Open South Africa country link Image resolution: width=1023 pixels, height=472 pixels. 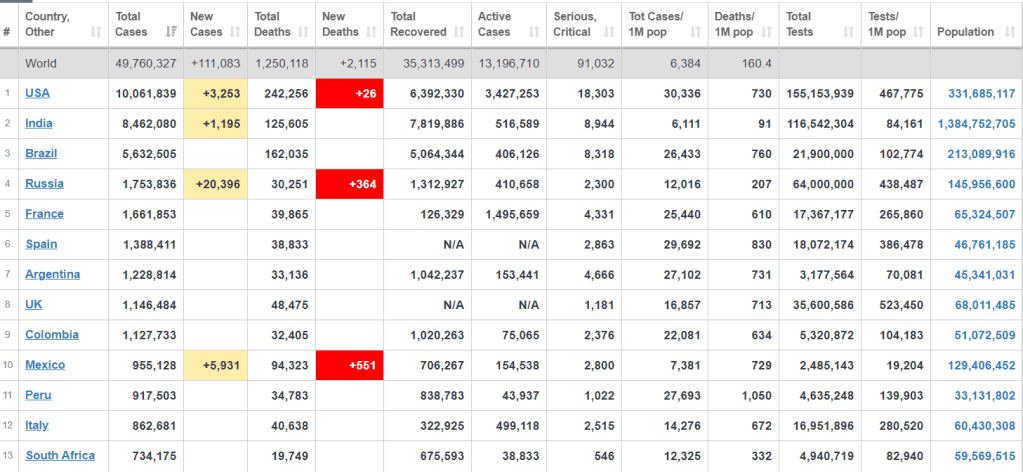(60, 456)
